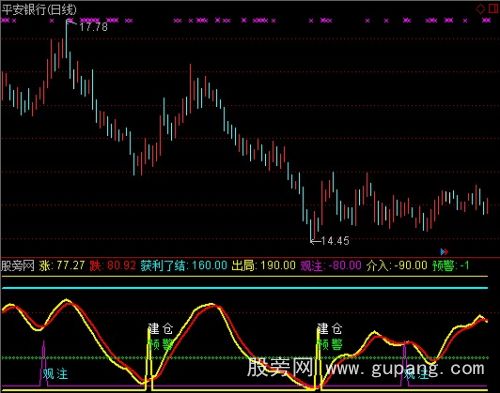
Task: Select the 14.45 low price label
Action: coord(335,241)
